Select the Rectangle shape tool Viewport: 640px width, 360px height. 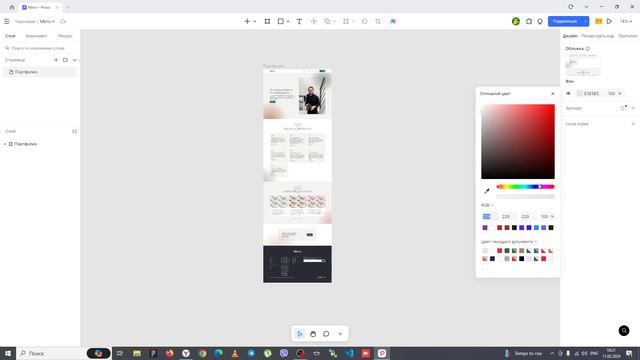(281, 21)
